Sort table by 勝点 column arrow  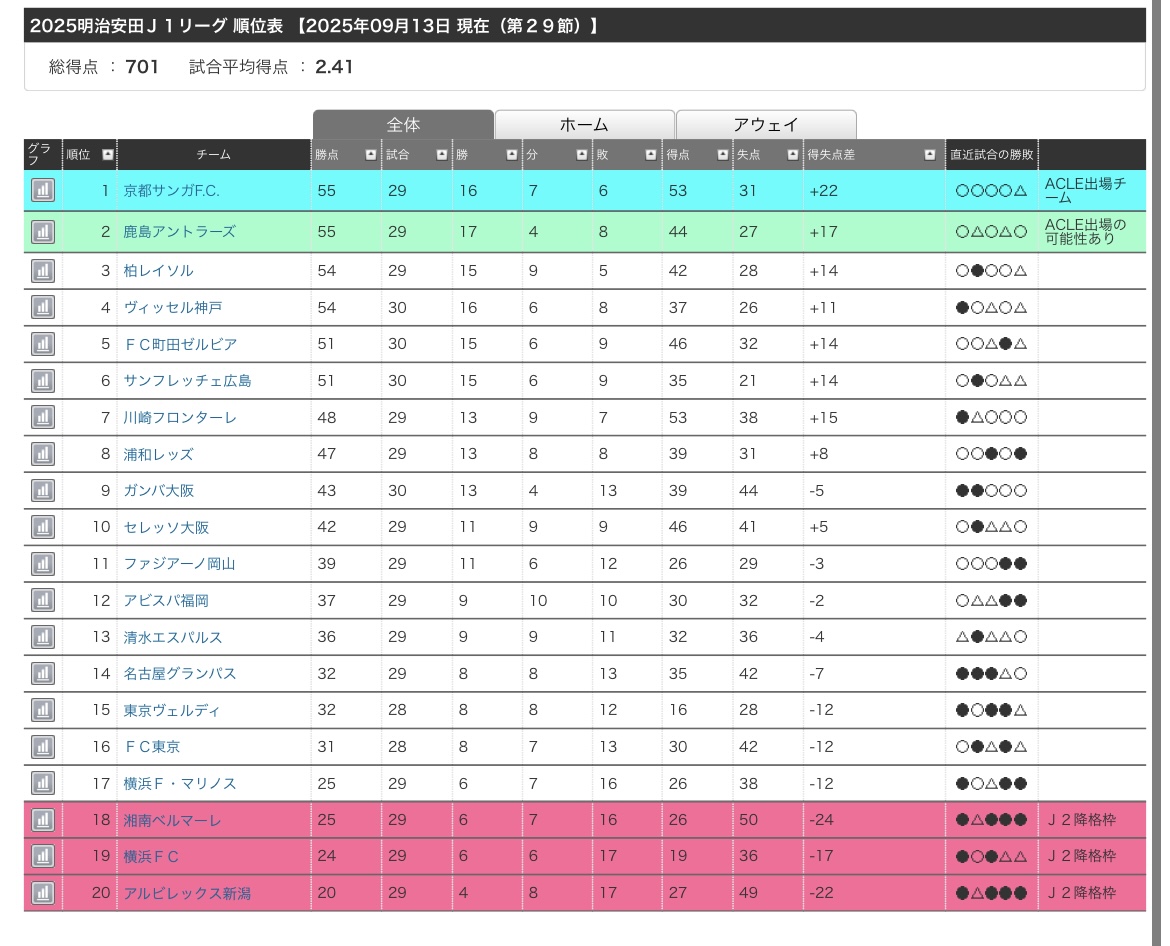[x=371, y=155]
